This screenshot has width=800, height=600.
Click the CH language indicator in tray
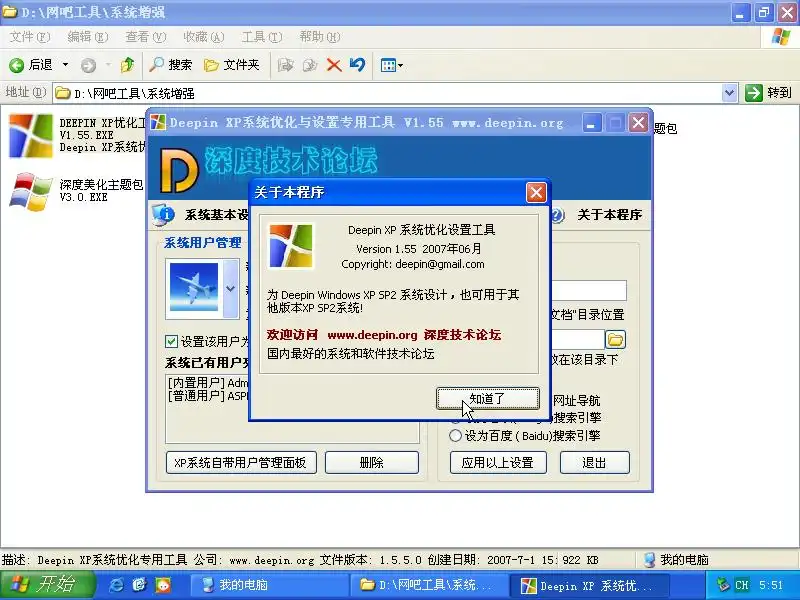click(742, 585)
